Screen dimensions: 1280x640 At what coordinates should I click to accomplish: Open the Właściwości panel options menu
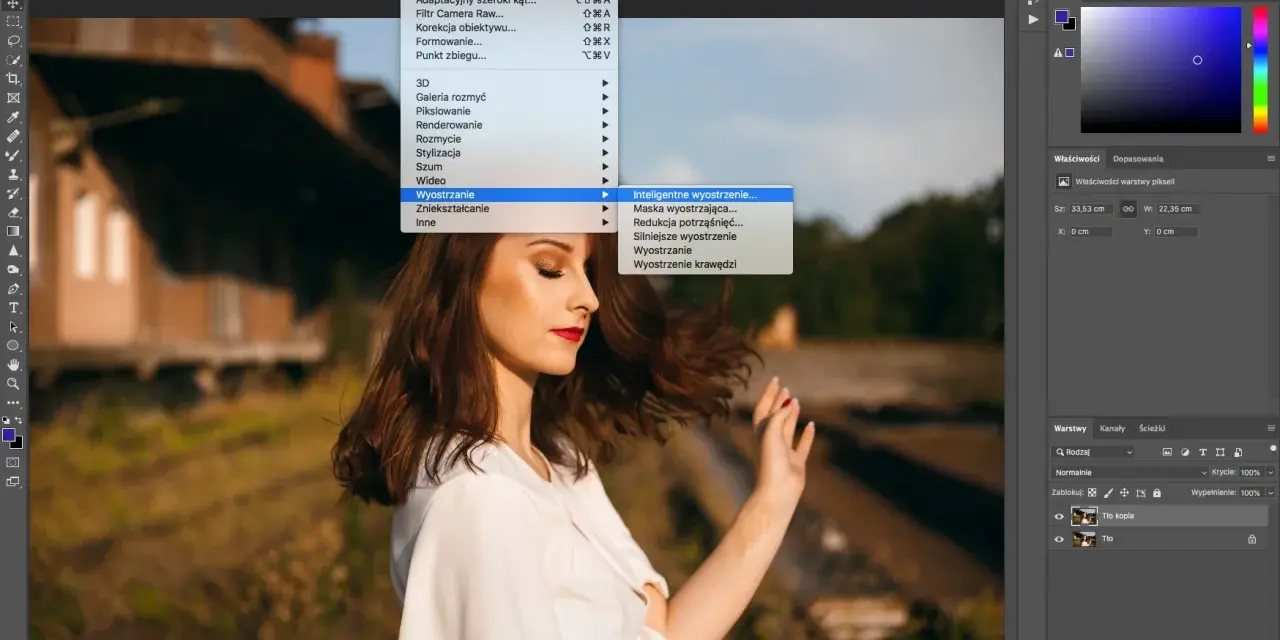[1271, 158]
